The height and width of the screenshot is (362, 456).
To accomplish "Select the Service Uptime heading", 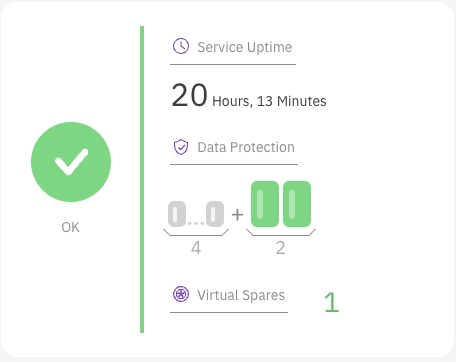I will tap(245, 47).
